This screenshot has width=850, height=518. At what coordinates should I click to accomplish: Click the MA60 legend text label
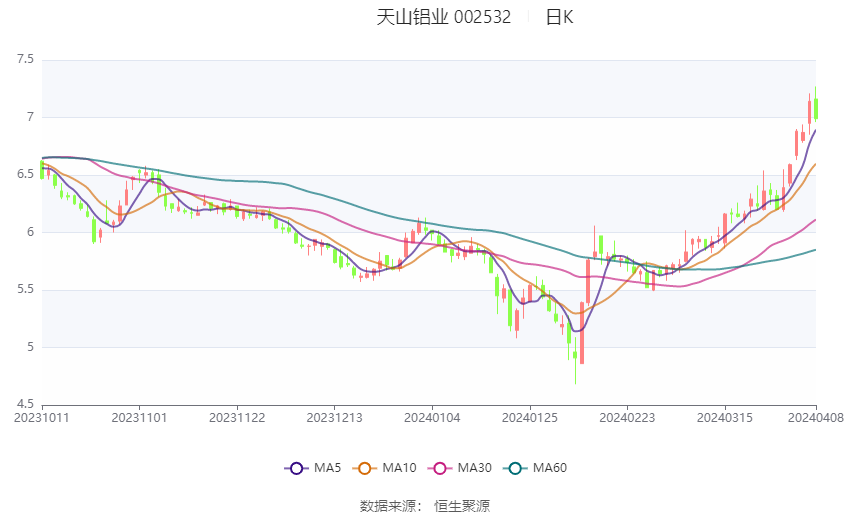[550, 468]
